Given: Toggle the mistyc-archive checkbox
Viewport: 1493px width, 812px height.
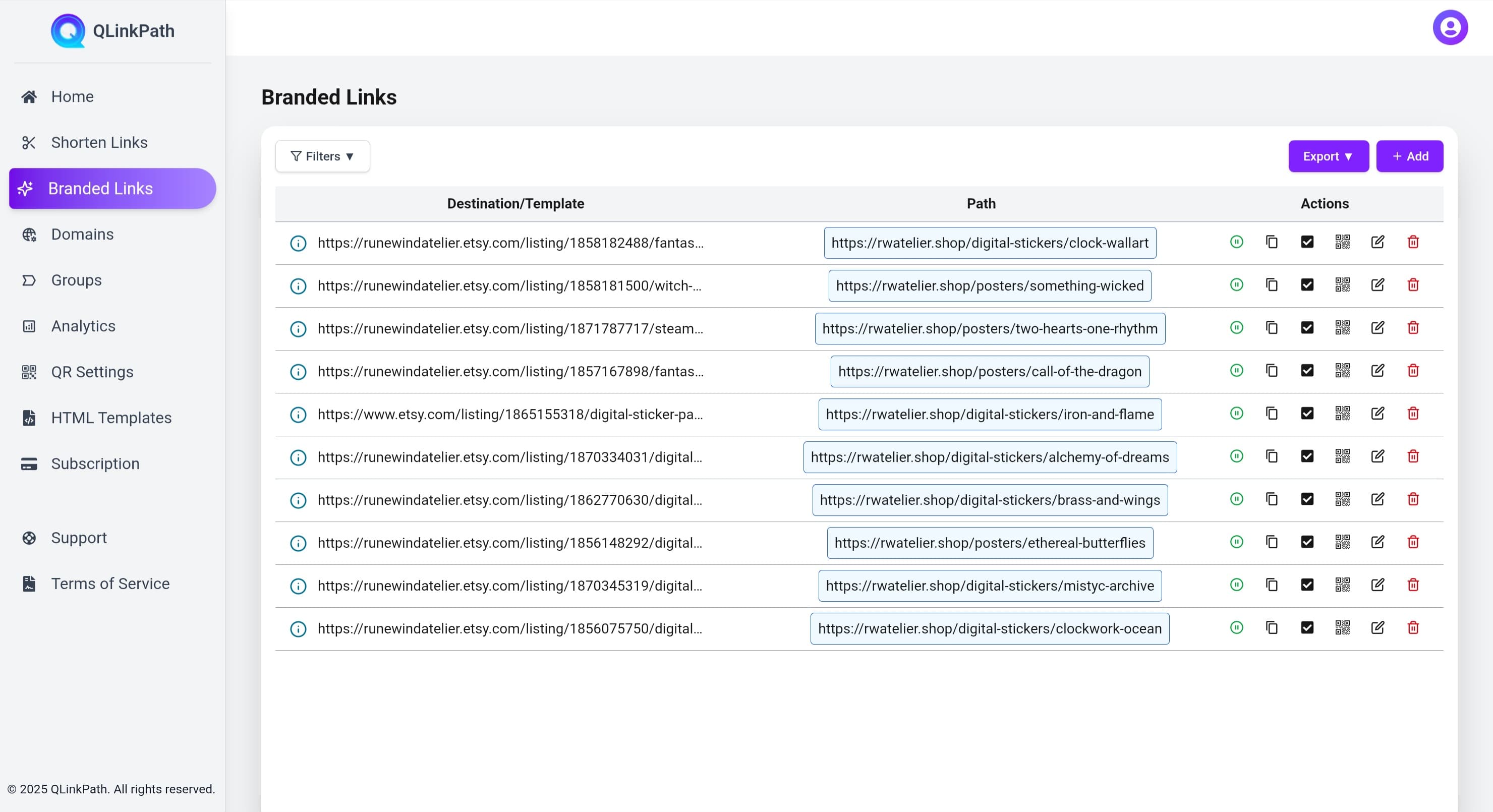Looking at the screenshot, I should coord(1307,585).
